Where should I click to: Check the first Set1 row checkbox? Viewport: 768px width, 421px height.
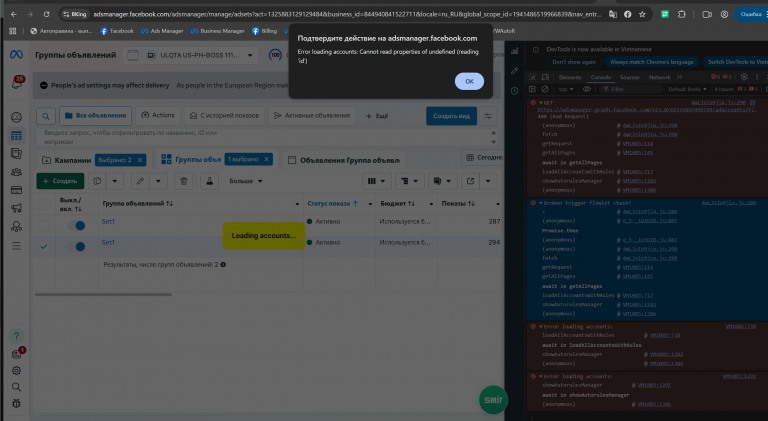point(44,225)
